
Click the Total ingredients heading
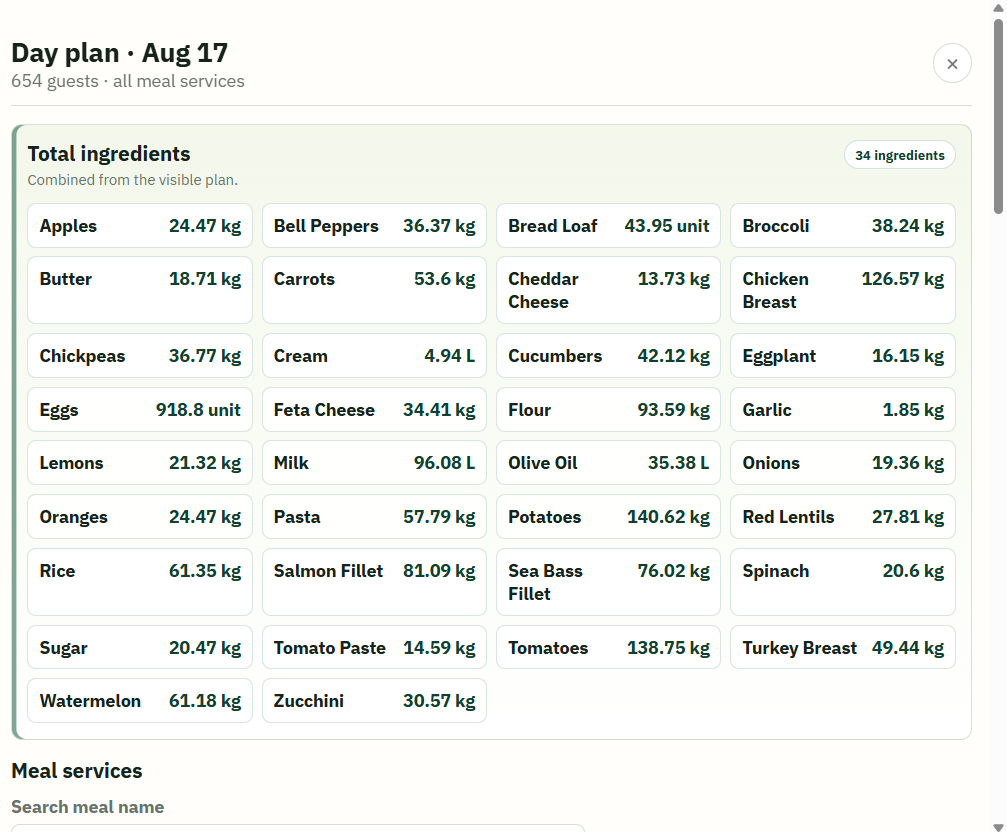click(109, 154)
